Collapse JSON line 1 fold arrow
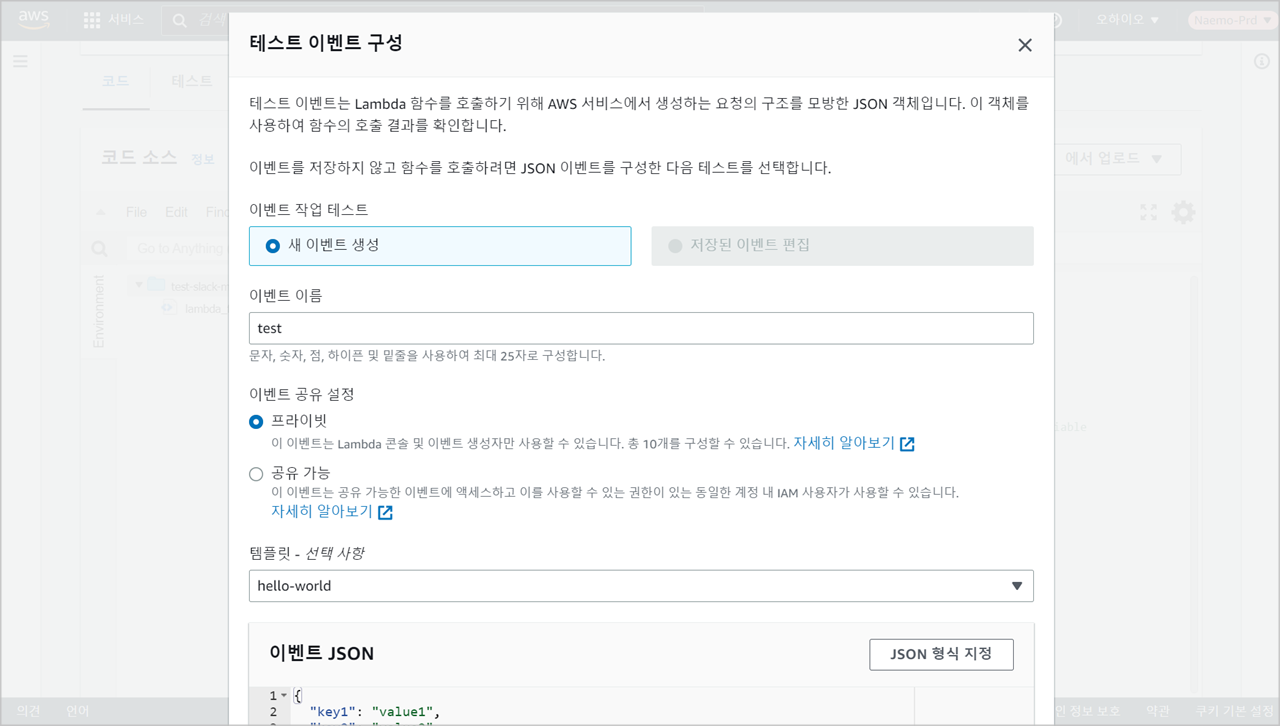Viewport: 1280px width, 726px height. (284, 695)
